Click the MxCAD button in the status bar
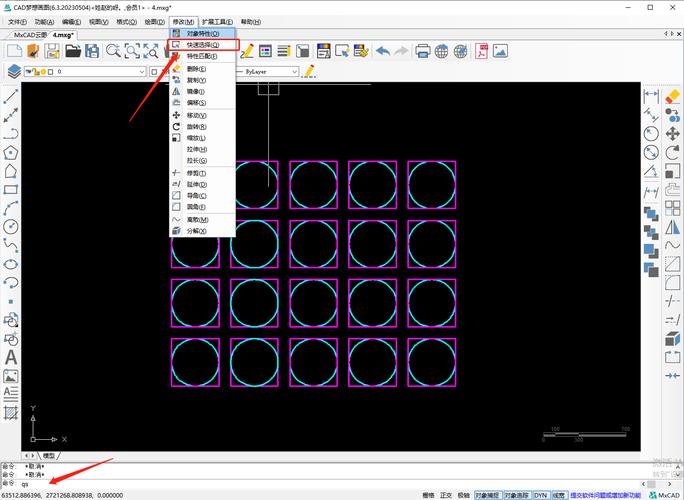This screenshot has height=500, width=684. tap(666, 494)
